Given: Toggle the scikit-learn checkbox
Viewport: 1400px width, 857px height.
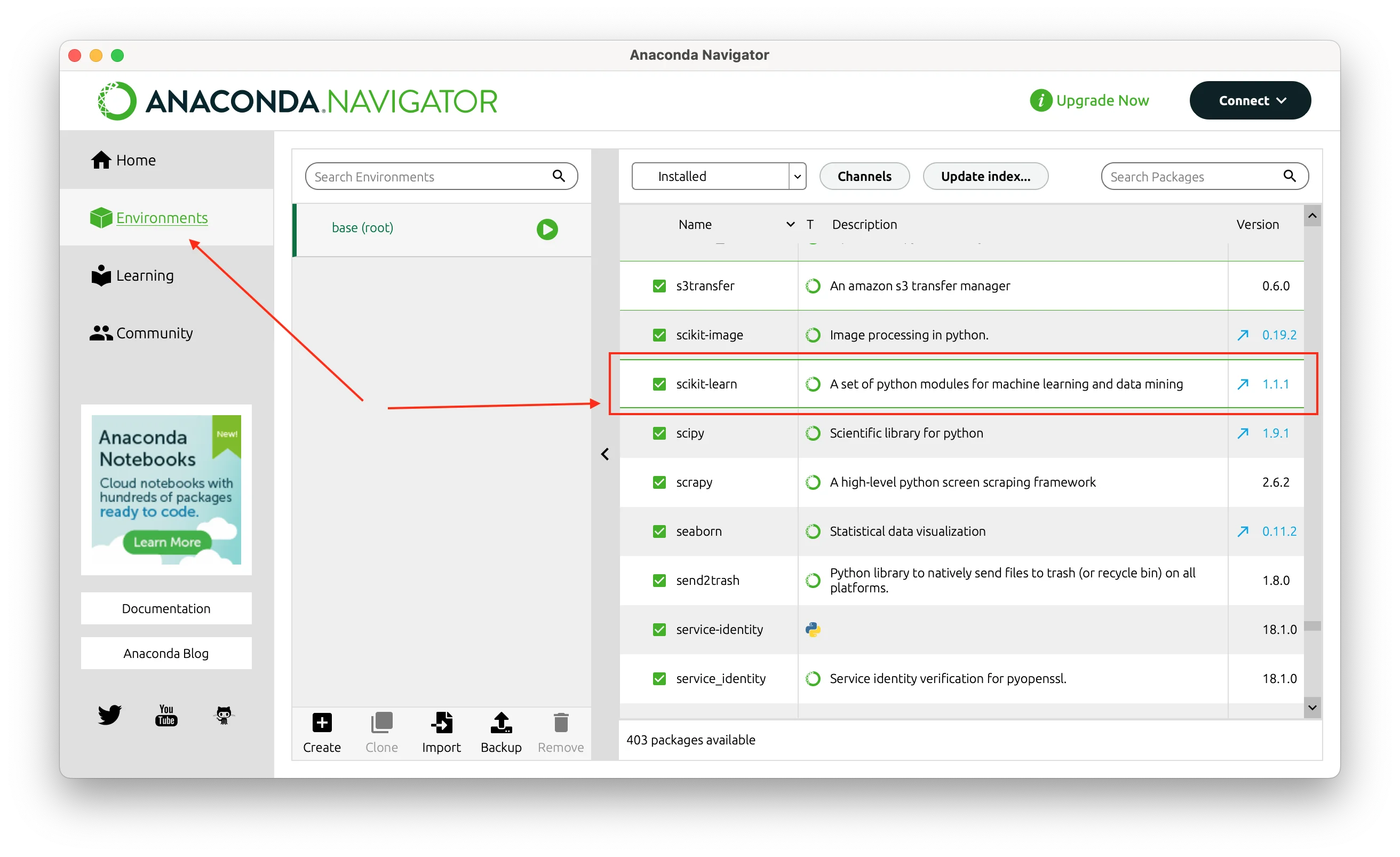Looking at the screenshot, I should coord(659,384).
